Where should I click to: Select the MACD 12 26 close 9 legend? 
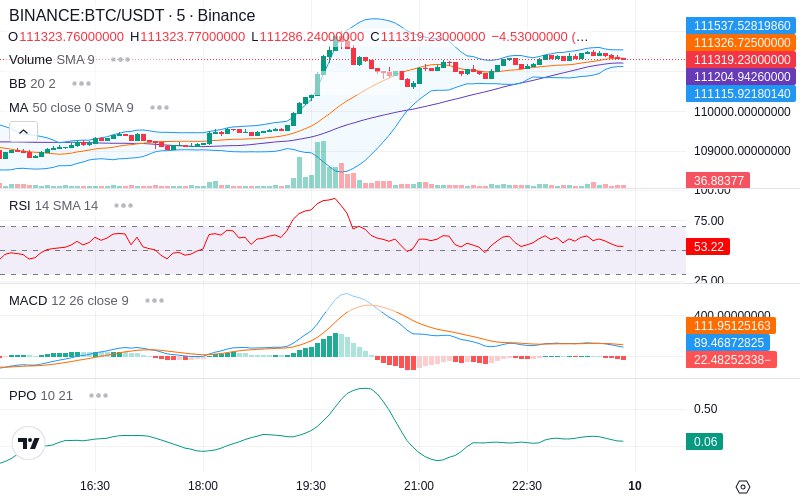69,301
